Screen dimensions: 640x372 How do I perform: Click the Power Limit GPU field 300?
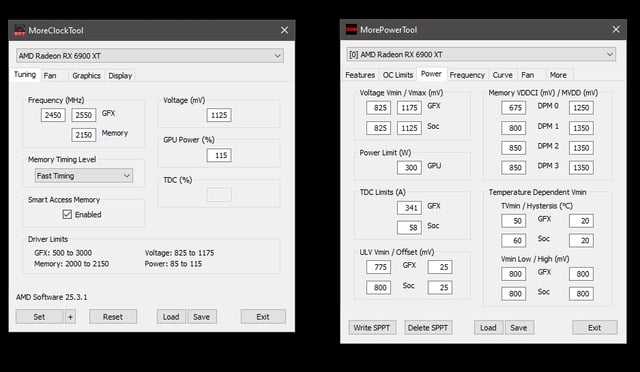click(409, 167)
